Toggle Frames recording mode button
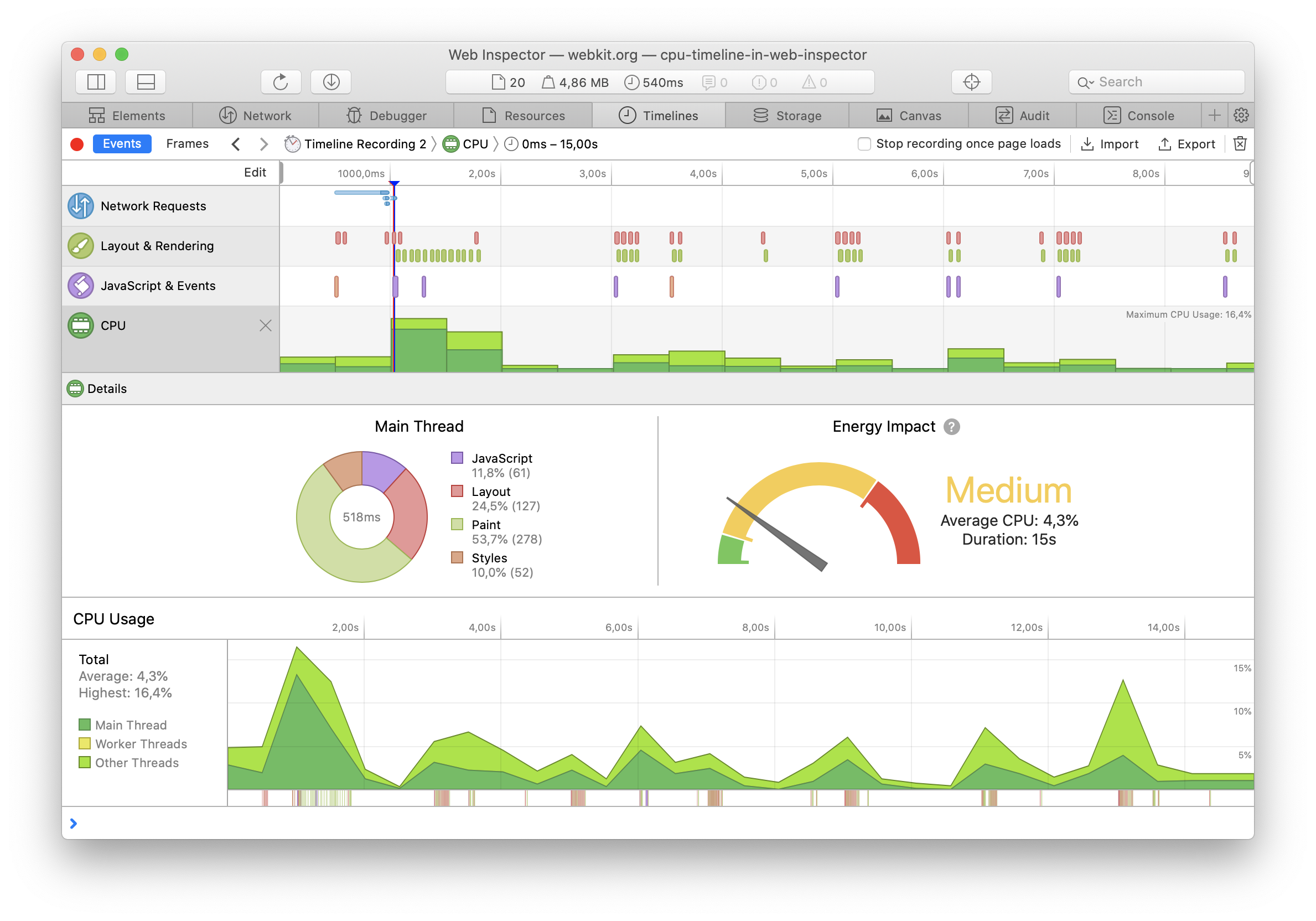1316x921 pixels. click(x=188, y=143)
